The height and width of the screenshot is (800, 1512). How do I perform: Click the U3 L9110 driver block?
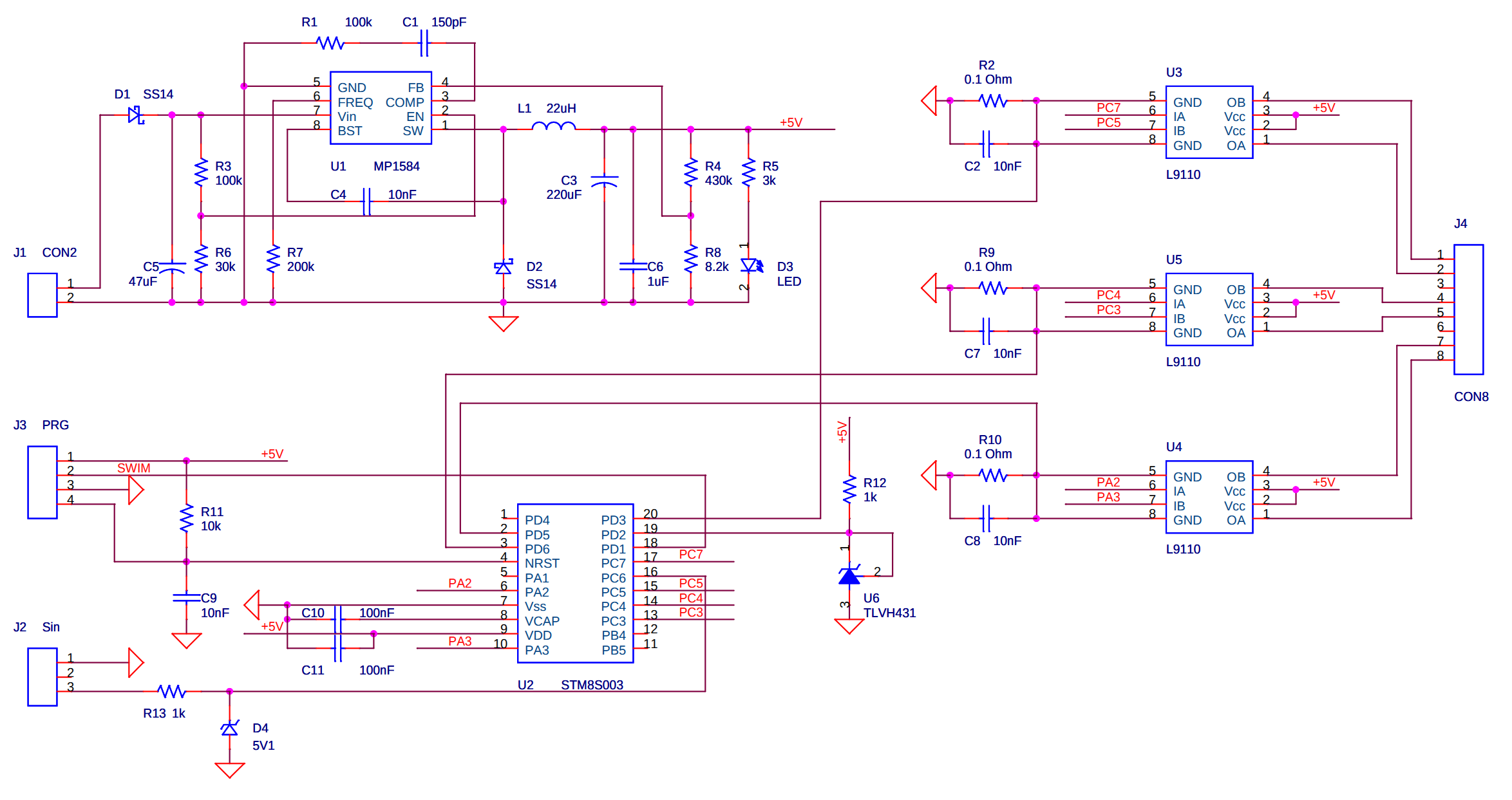(1209, 122)
